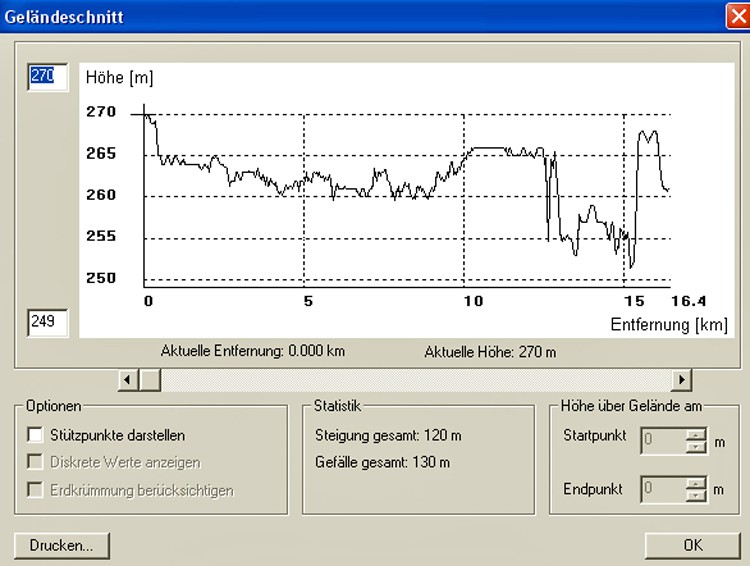750x566 pixels.
Task: Toggle the Diskrete Werte anzeigen checkbox
Action: (x=36, y=462)
